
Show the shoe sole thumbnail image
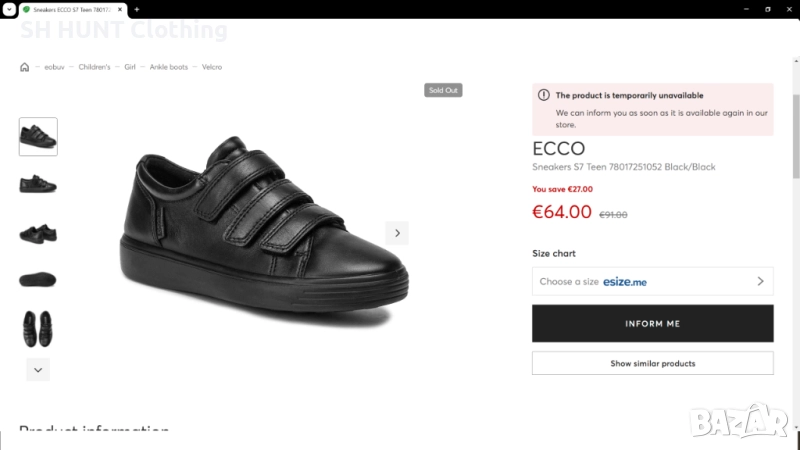coord(38,280)
